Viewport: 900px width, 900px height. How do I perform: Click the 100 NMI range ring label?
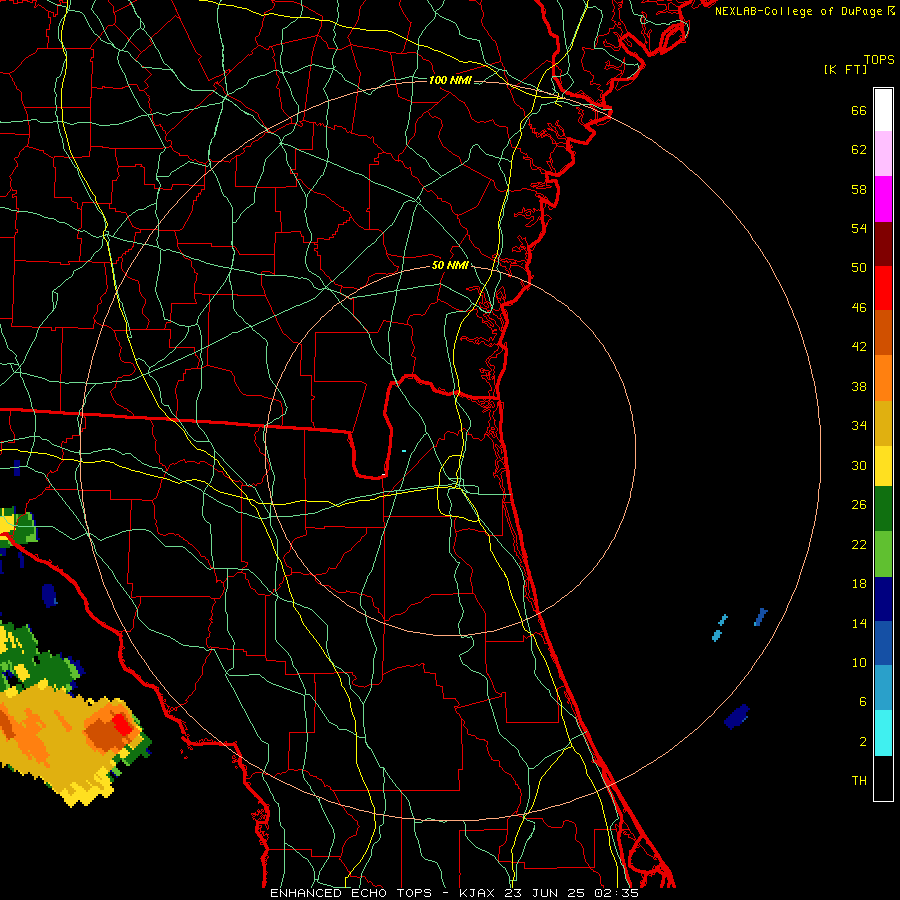click(x=450, y=80)
